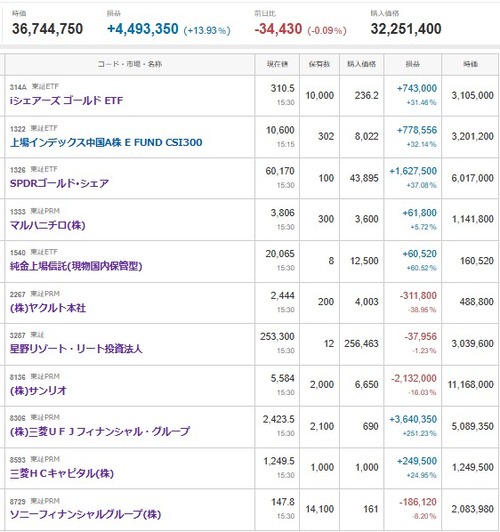Select current price 20,065 cell
The height and width of the screenshot is (532, 500).
click(280, 254)
